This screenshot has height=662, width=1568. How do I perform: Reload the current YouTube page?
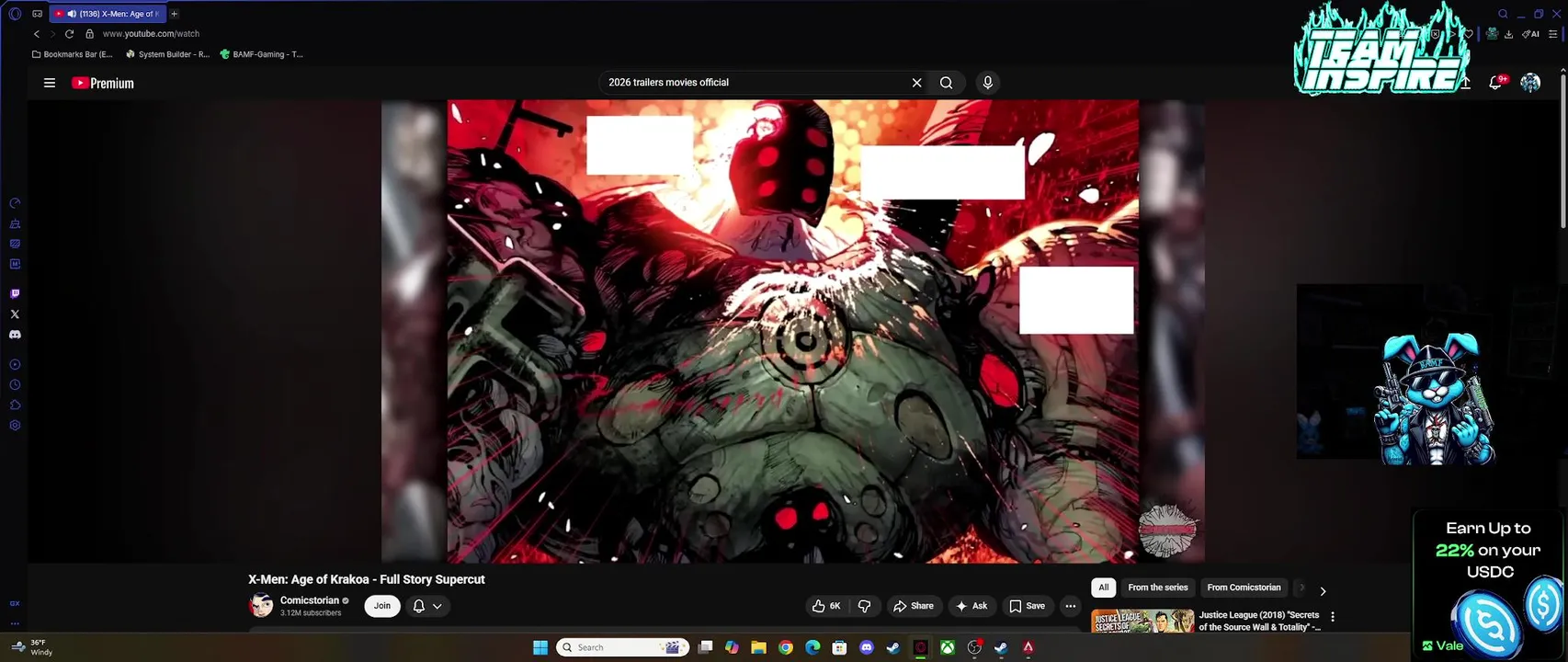69,34
